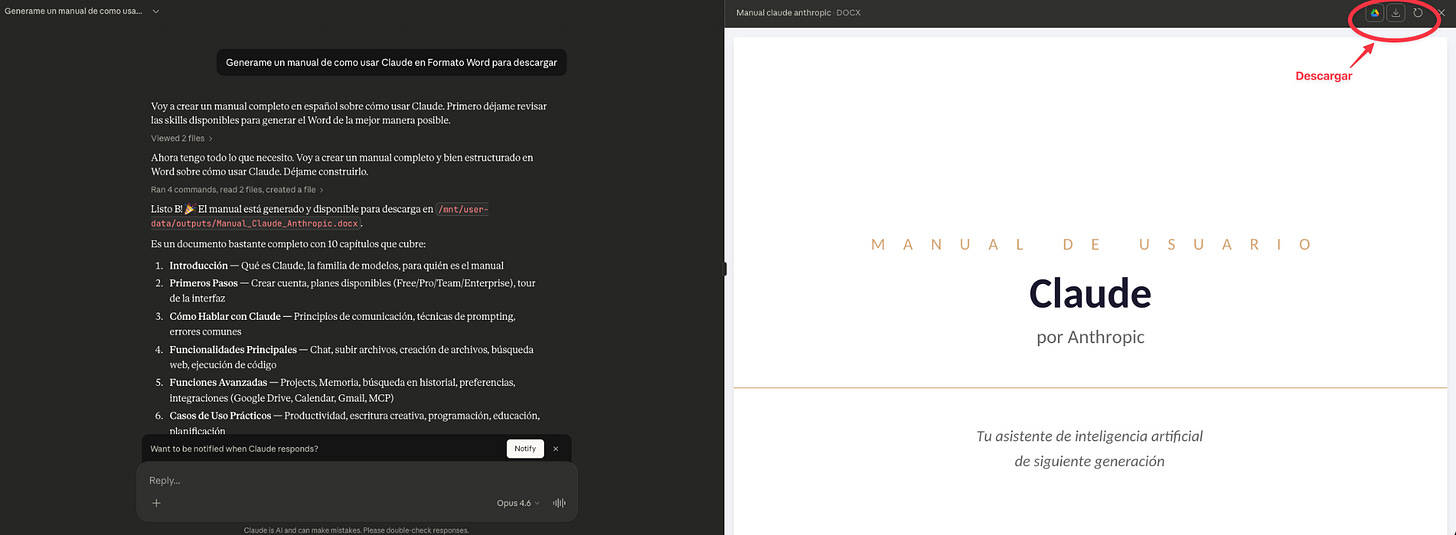Click the 'Generame un manual de como usa...' chat title
The height and width of the screenshot is (535, 1456).
(x=73, y=11)
